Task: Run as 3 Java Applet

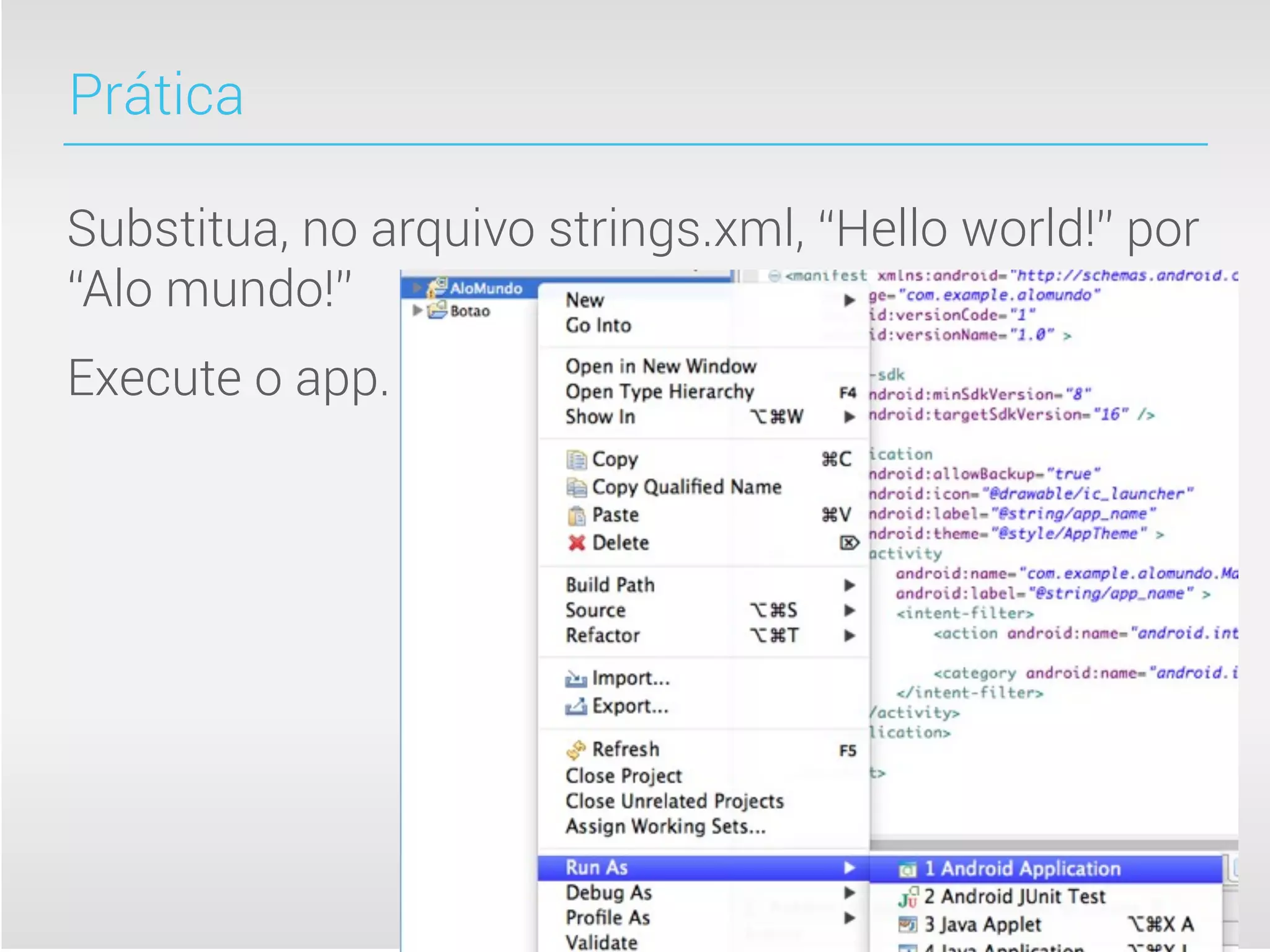Action: [x=1046, y=925]
